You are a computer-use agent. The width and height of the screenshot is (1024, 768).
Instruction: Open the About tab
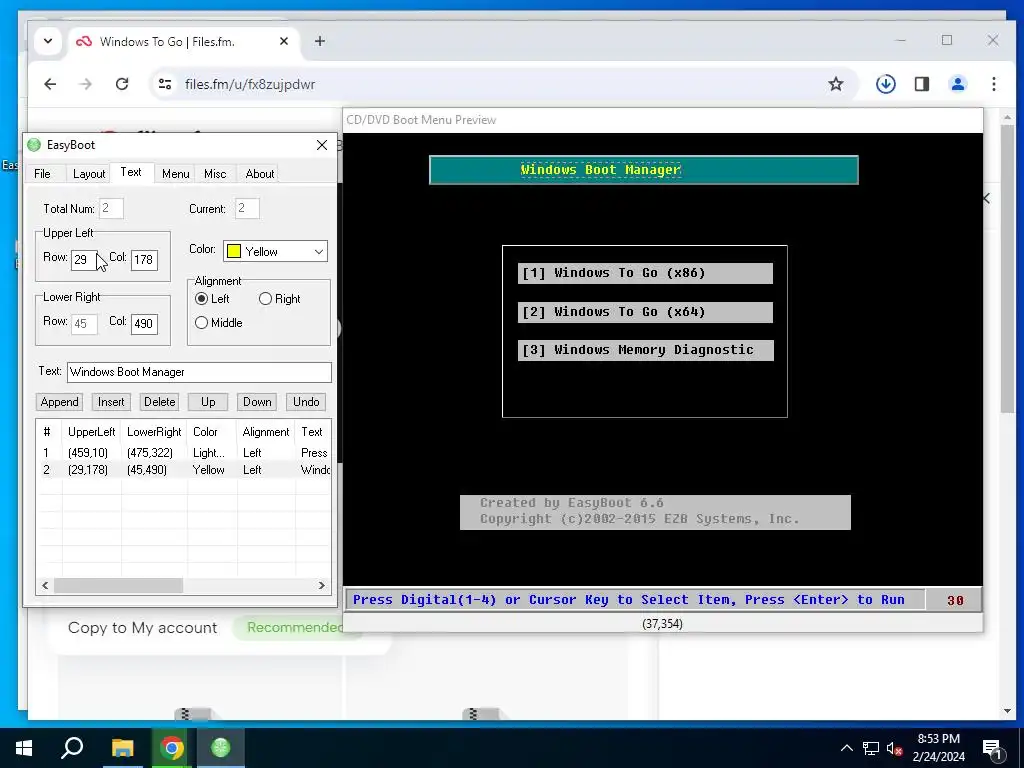pos(260,174)
